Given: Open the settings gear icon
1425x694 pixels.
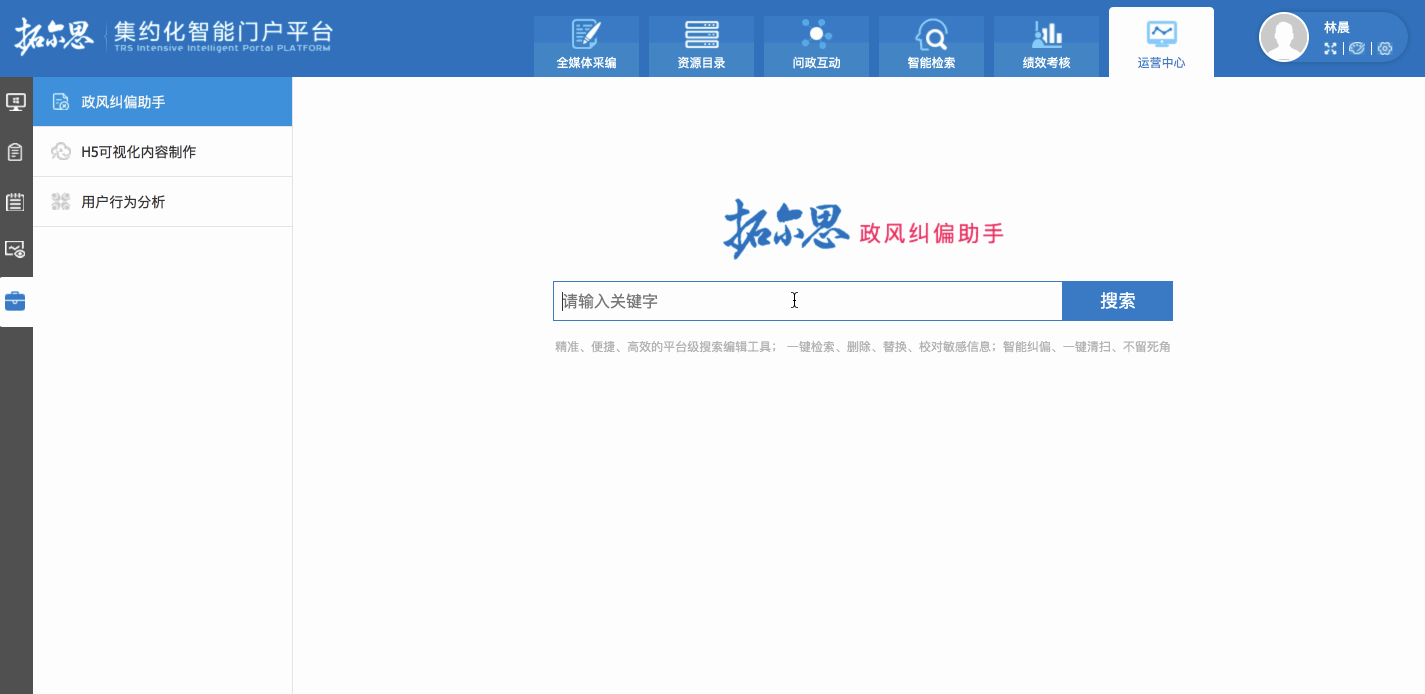Looking at the screenshot, I should 1385,48.
